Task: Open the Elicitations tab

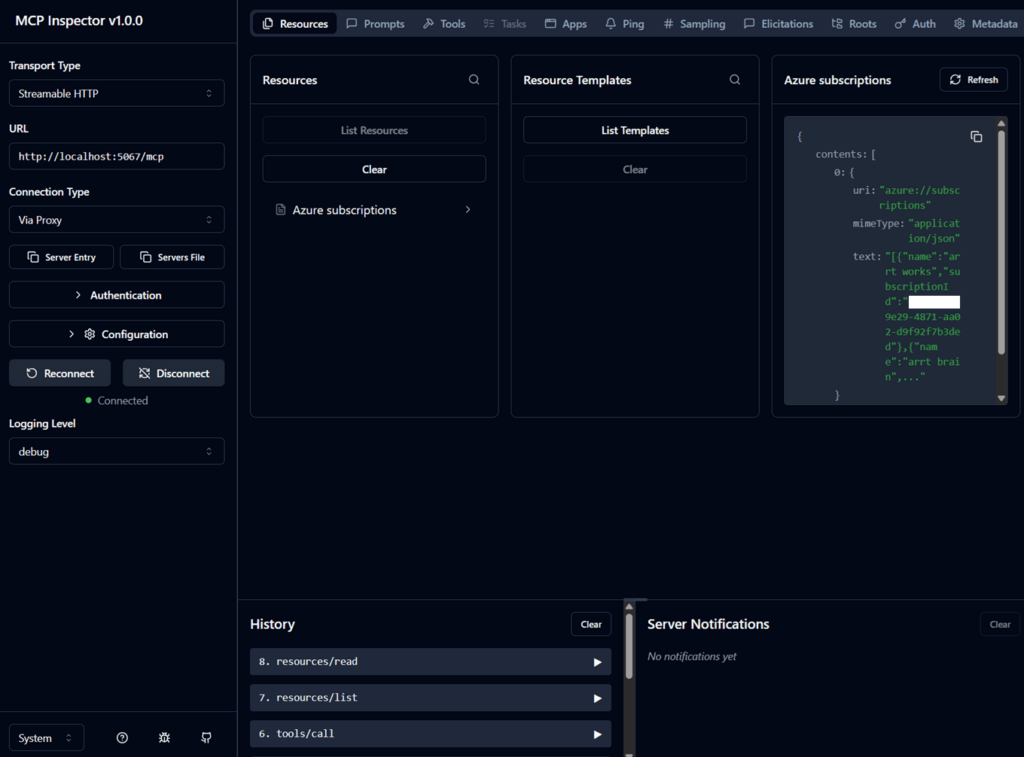Action: click(778, 24)
